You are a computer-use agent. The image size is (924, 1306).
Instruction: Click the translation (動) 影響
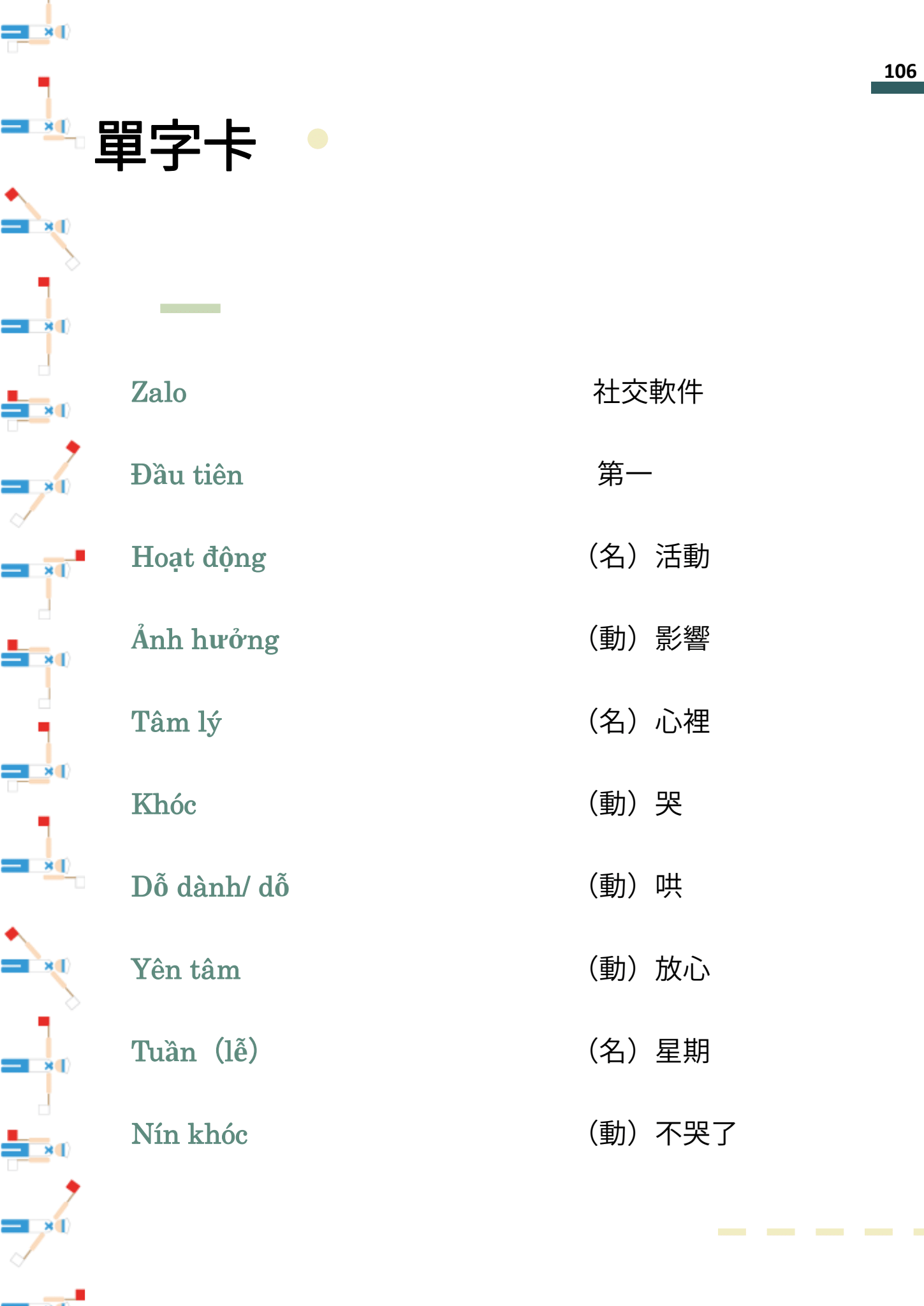(x=649, y=638)
